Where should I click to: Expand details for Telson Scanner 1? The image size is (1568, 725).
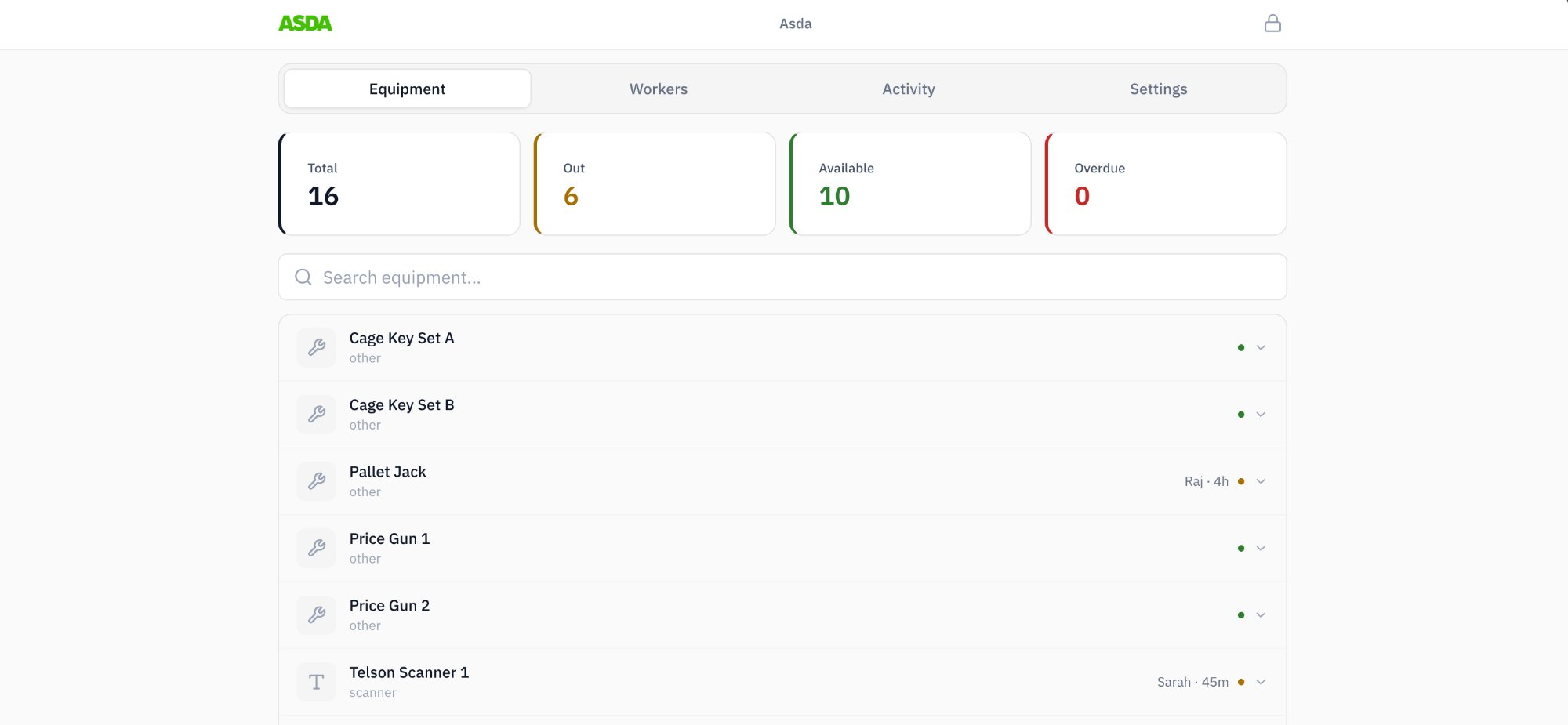pyautogui.click(x=1261, y=681)
